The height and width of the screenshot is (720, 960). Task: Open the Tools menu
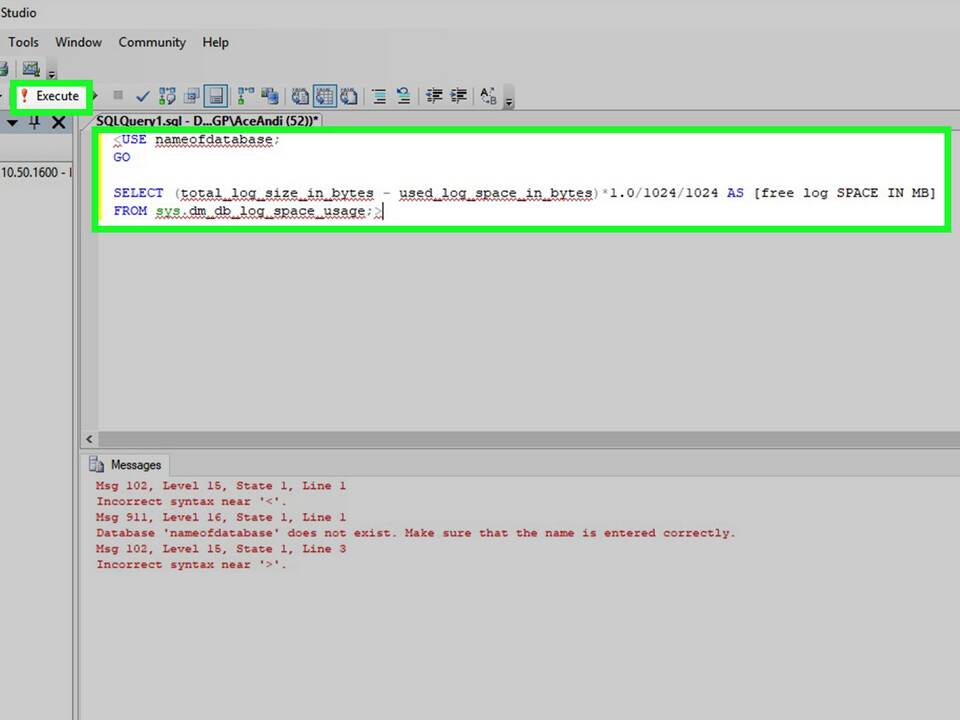click(x=23, y=42)
